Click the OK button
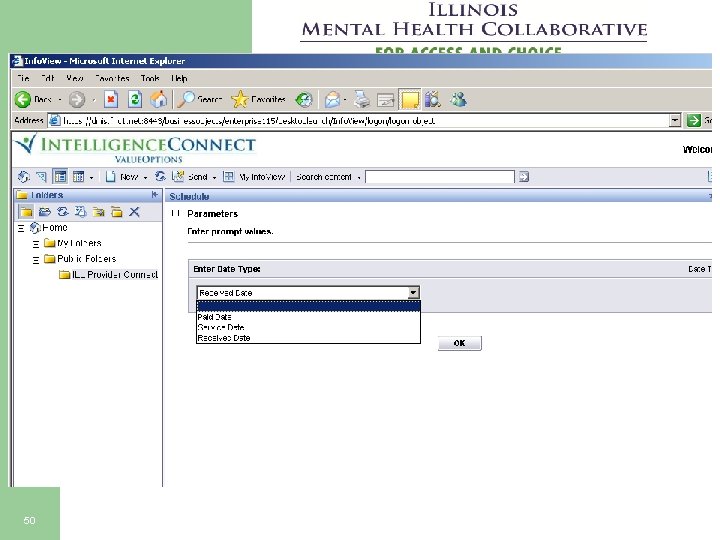Screen dimensions: 720x540 (x=460, y=343)
